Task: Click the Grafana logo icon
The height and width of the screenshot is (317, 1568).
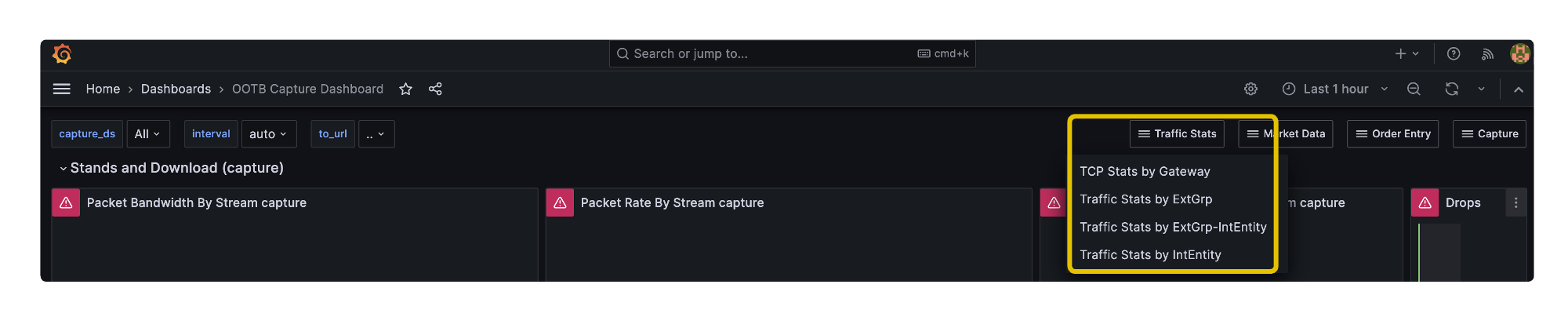Action: point(62,54)
